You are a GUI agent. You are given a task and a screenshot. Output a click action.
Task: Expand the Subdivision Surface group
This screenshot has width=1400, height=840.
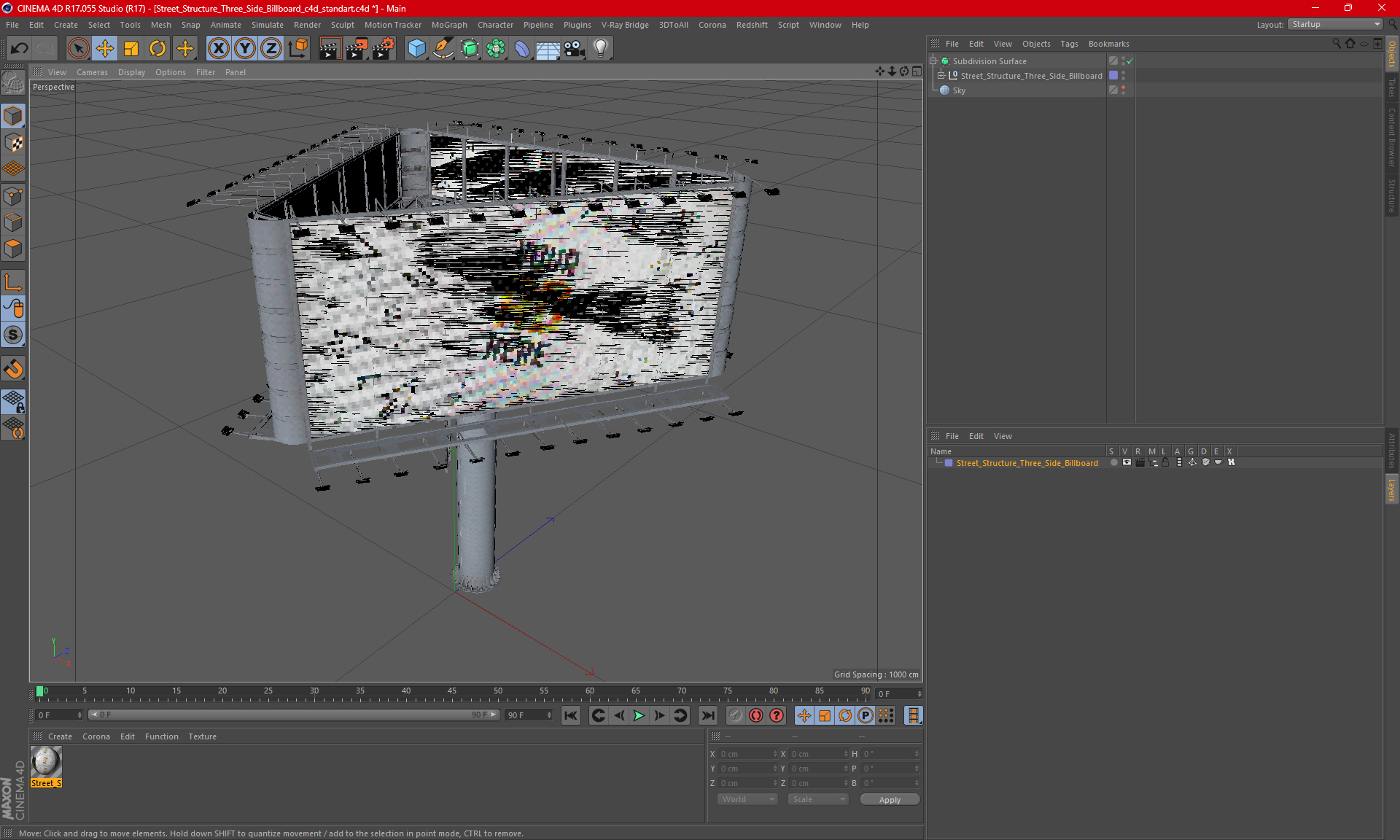coord(934,61)
